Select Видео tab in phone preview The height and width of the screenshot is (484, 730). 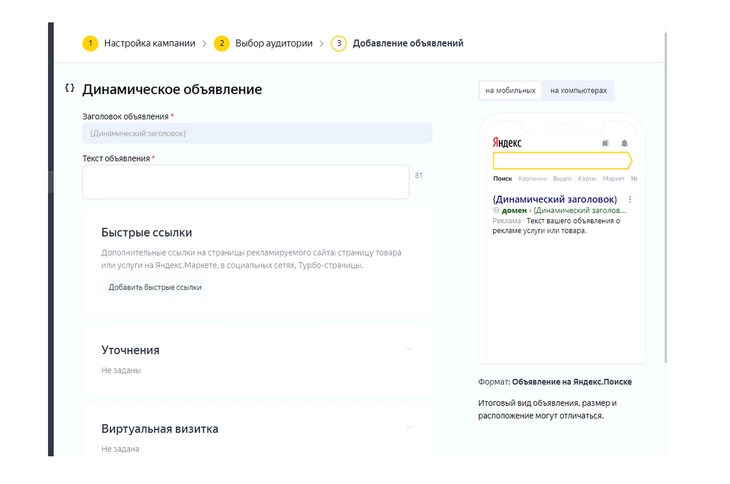point(562,178)
